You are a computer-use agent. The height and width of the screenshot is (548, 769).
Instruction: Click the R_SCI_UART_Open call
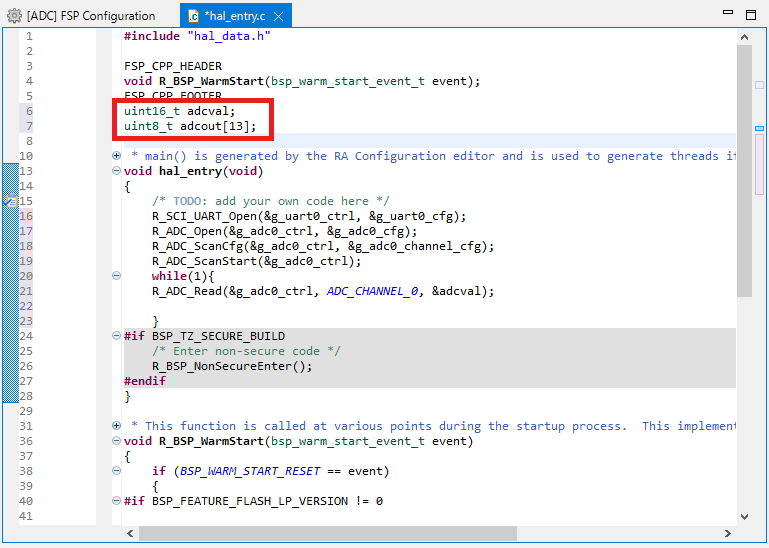point(309,216)
